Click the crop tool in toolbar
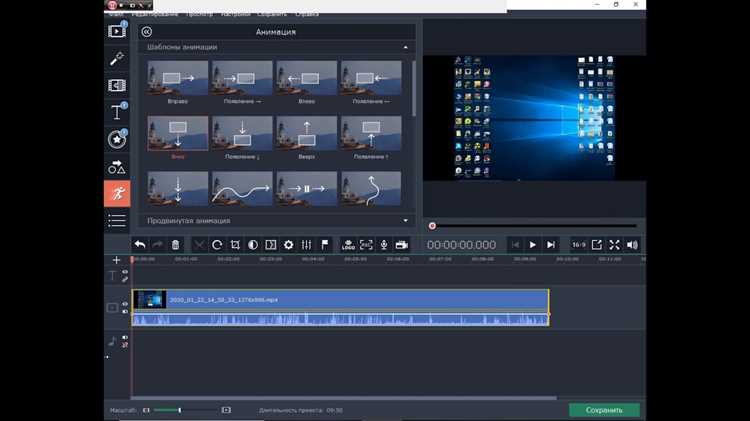 [235, 245]
